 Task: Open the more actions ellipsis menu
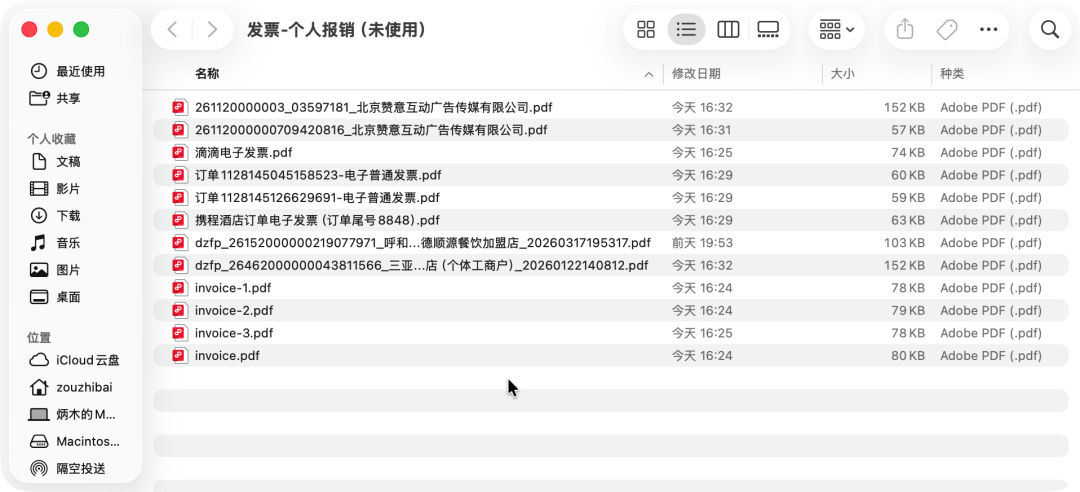(x=988, y=29)
